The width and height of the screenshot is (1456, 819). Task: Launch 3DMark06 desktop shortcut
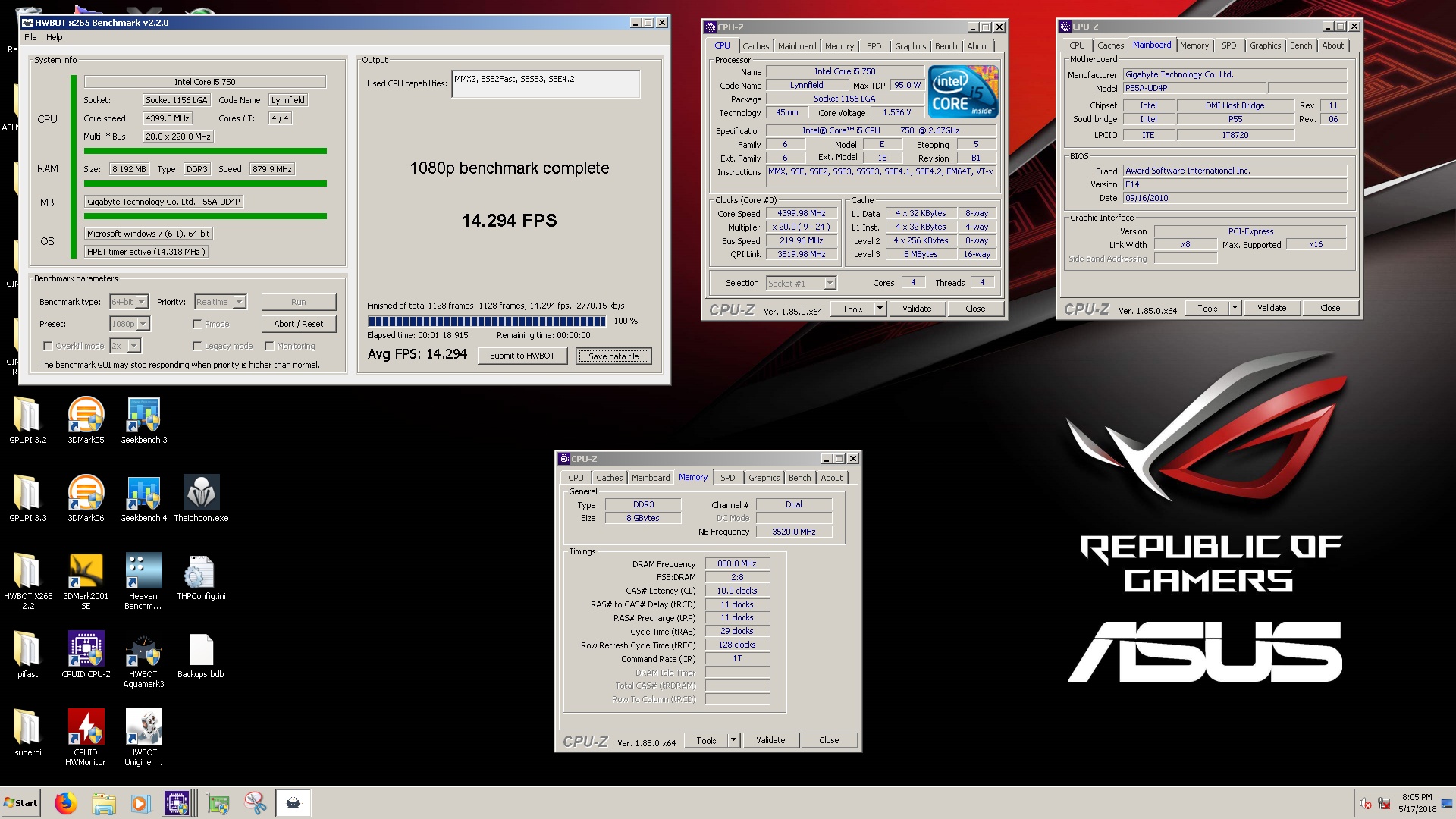click(86, 498)
